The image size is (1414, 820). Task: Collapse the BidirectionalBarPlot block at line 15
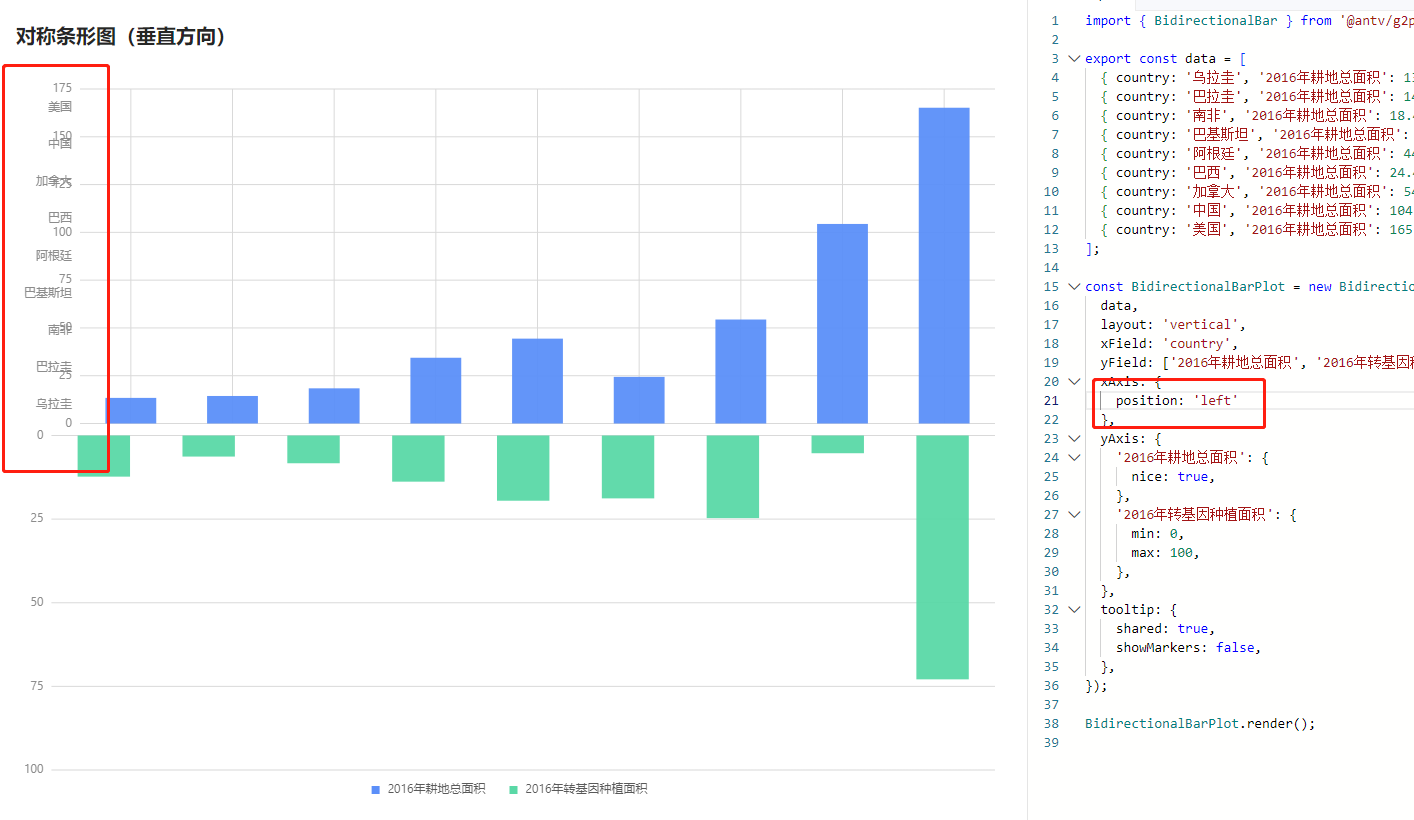(1073, 286)
